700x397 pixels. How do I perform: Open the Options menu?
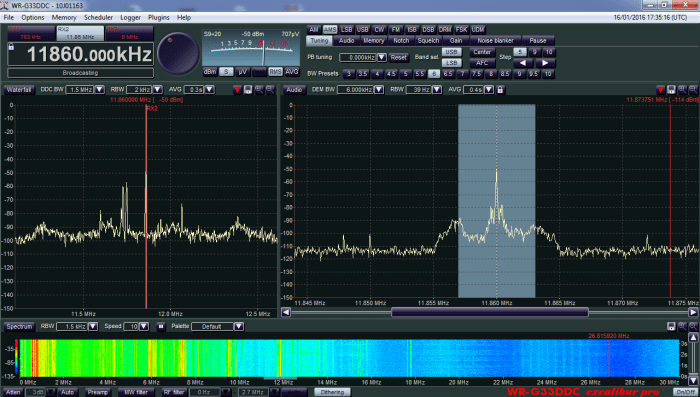point(33,17)
